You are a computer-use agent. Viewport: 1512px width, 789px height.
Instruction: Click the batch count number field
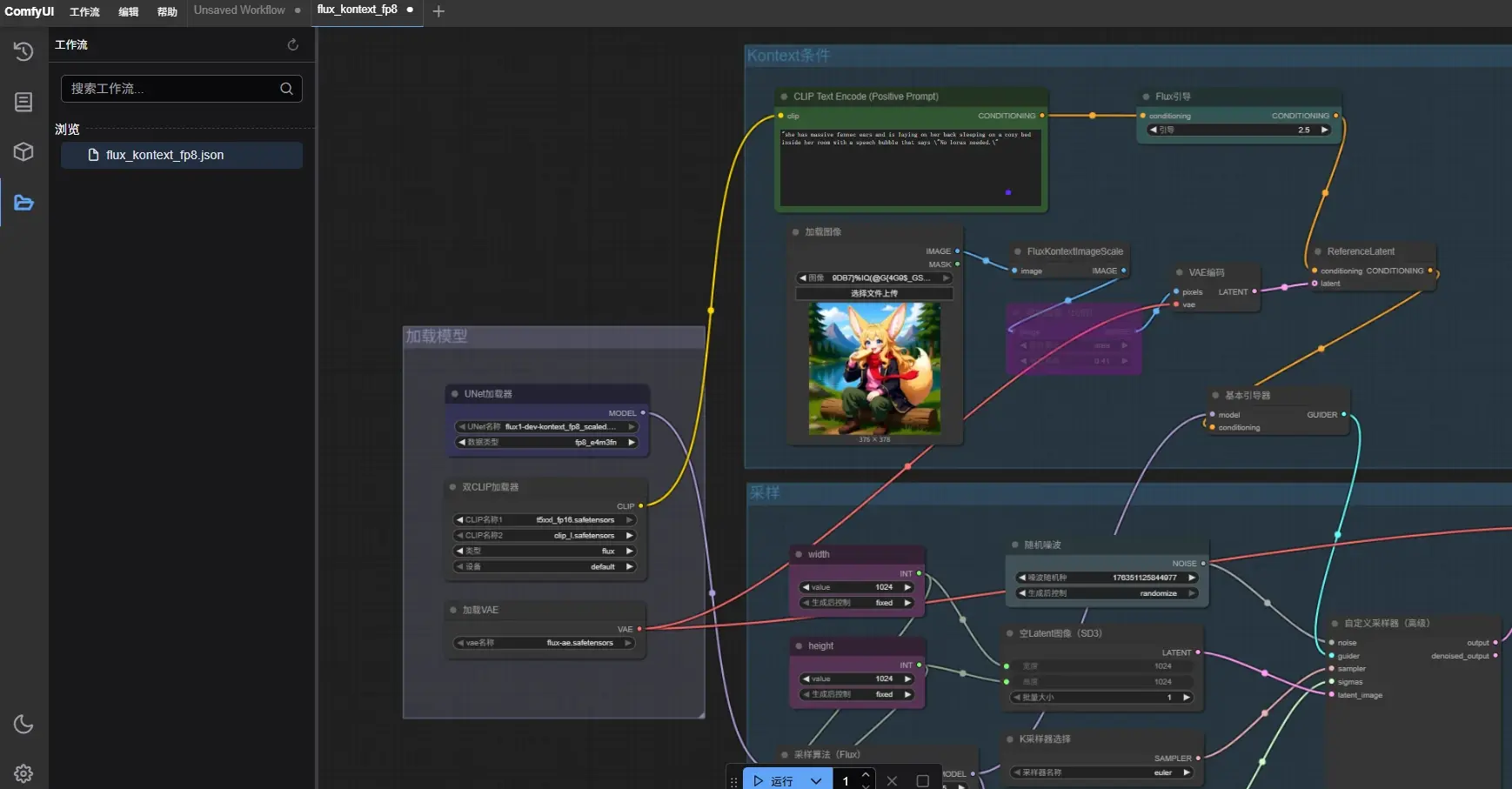[845, 780]
